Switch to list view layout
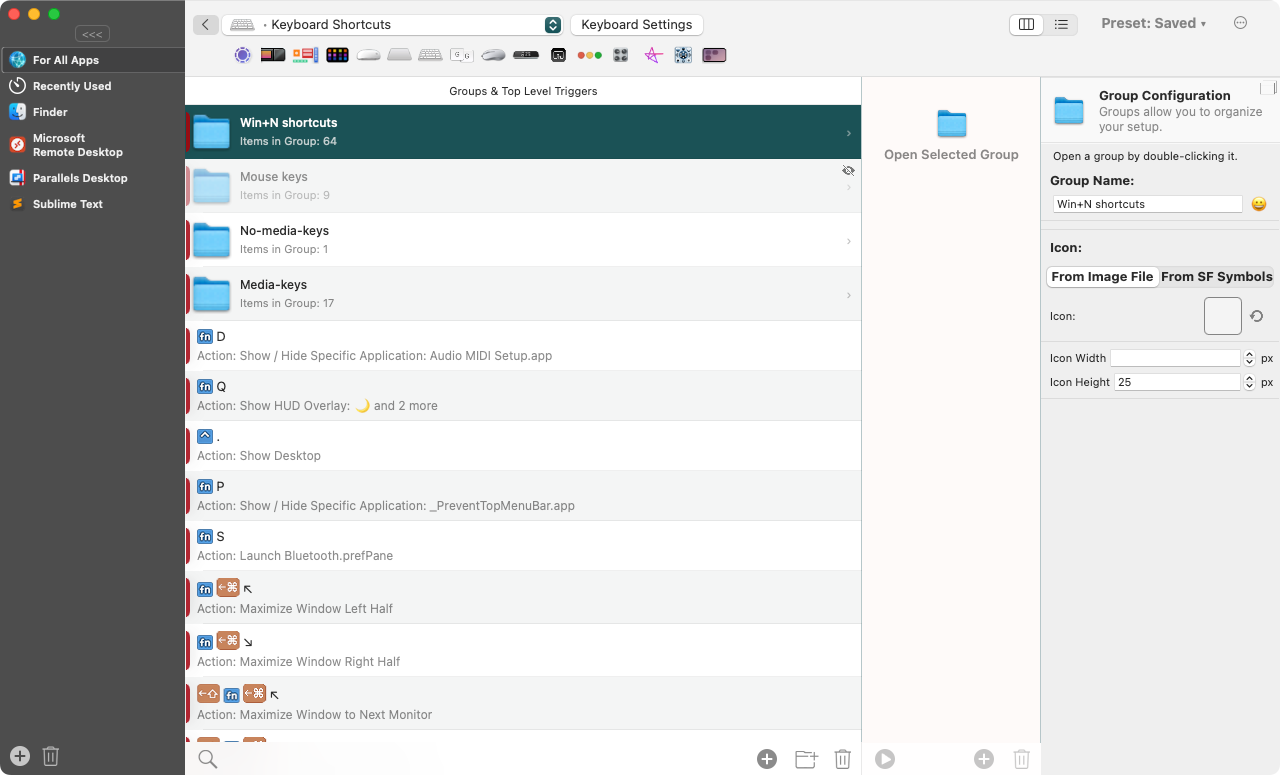This screenshot has height=775, width=1280. [x=1061, y=24]
